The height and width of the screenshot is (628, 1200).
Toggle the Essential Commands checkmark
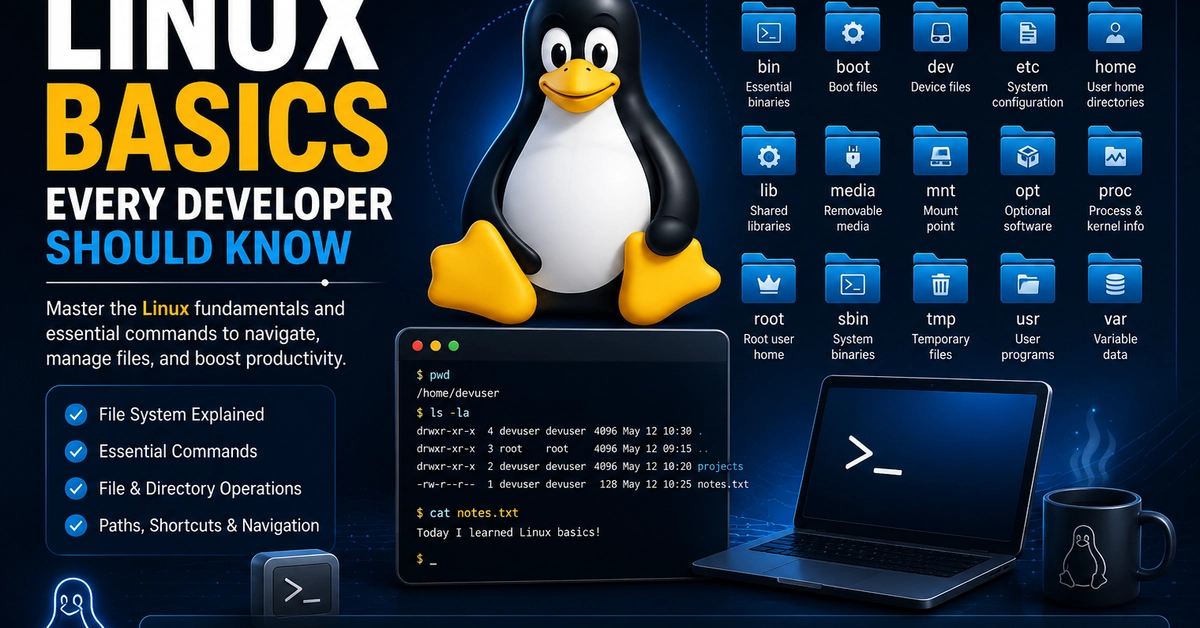click(x=75, y=451)
